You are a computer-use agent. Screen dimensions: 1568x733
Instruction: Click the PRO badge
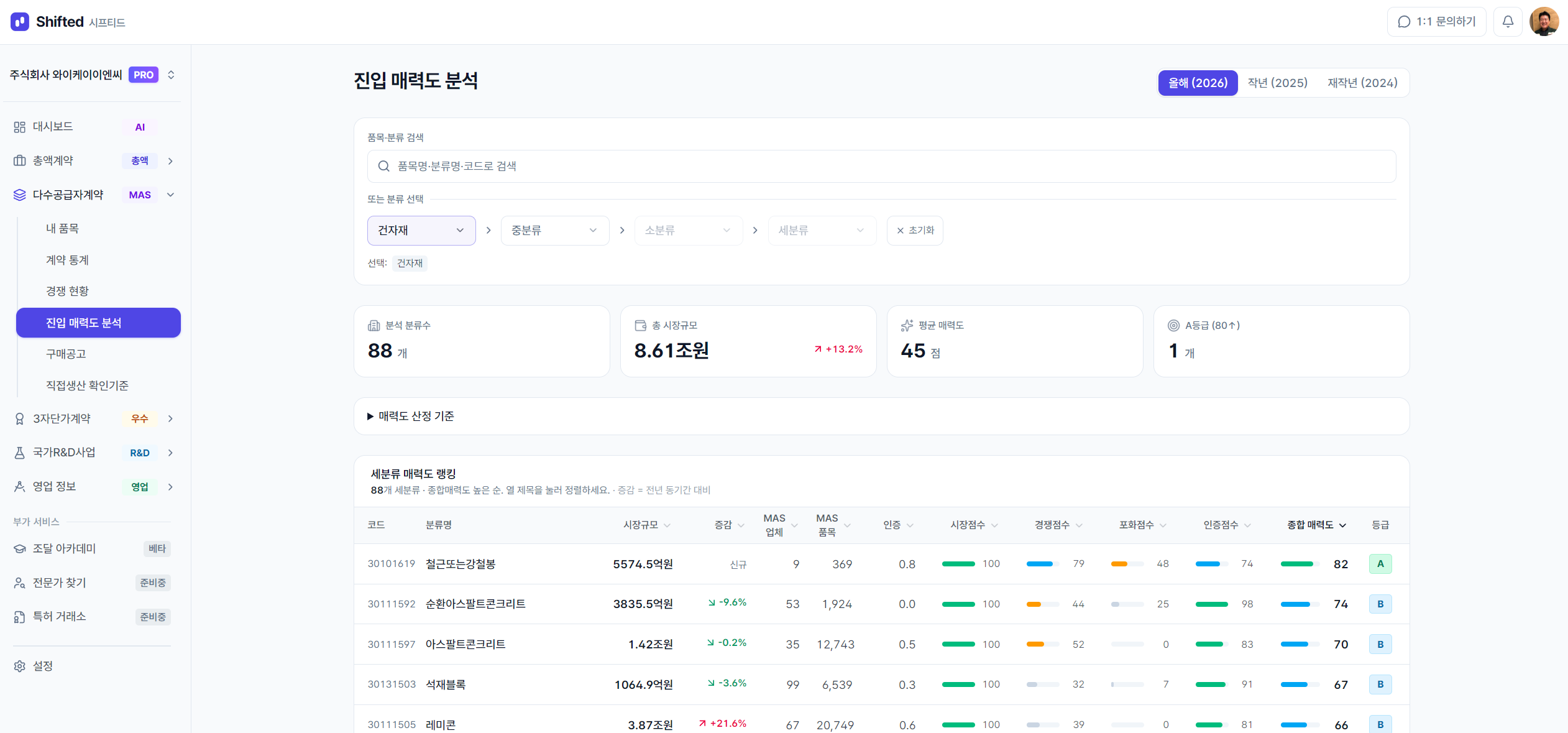point(144,75)
